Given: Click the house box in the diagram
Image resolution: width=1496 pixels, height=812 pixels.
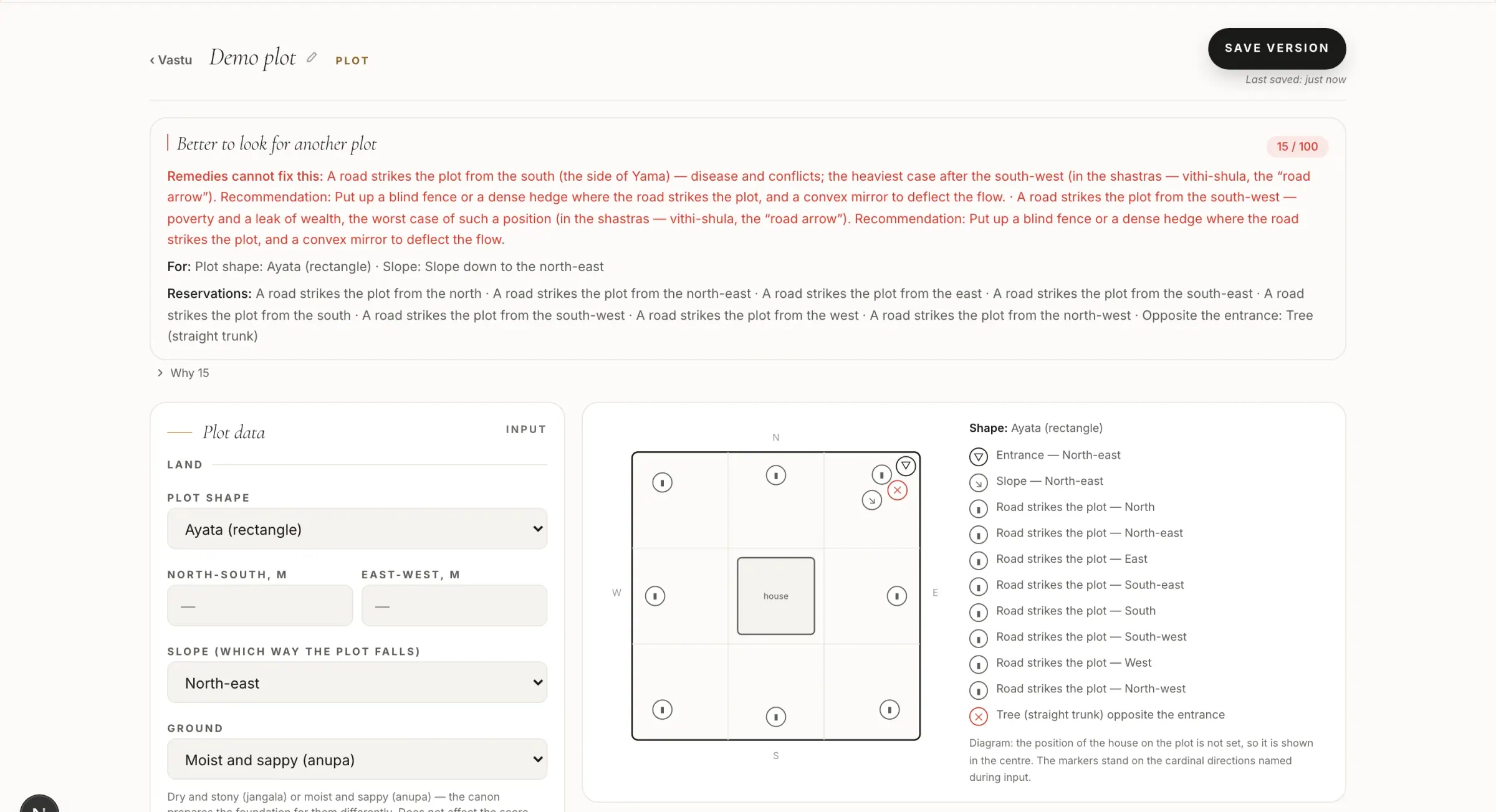Looking at the screenshot, I should tap(775, 596).
